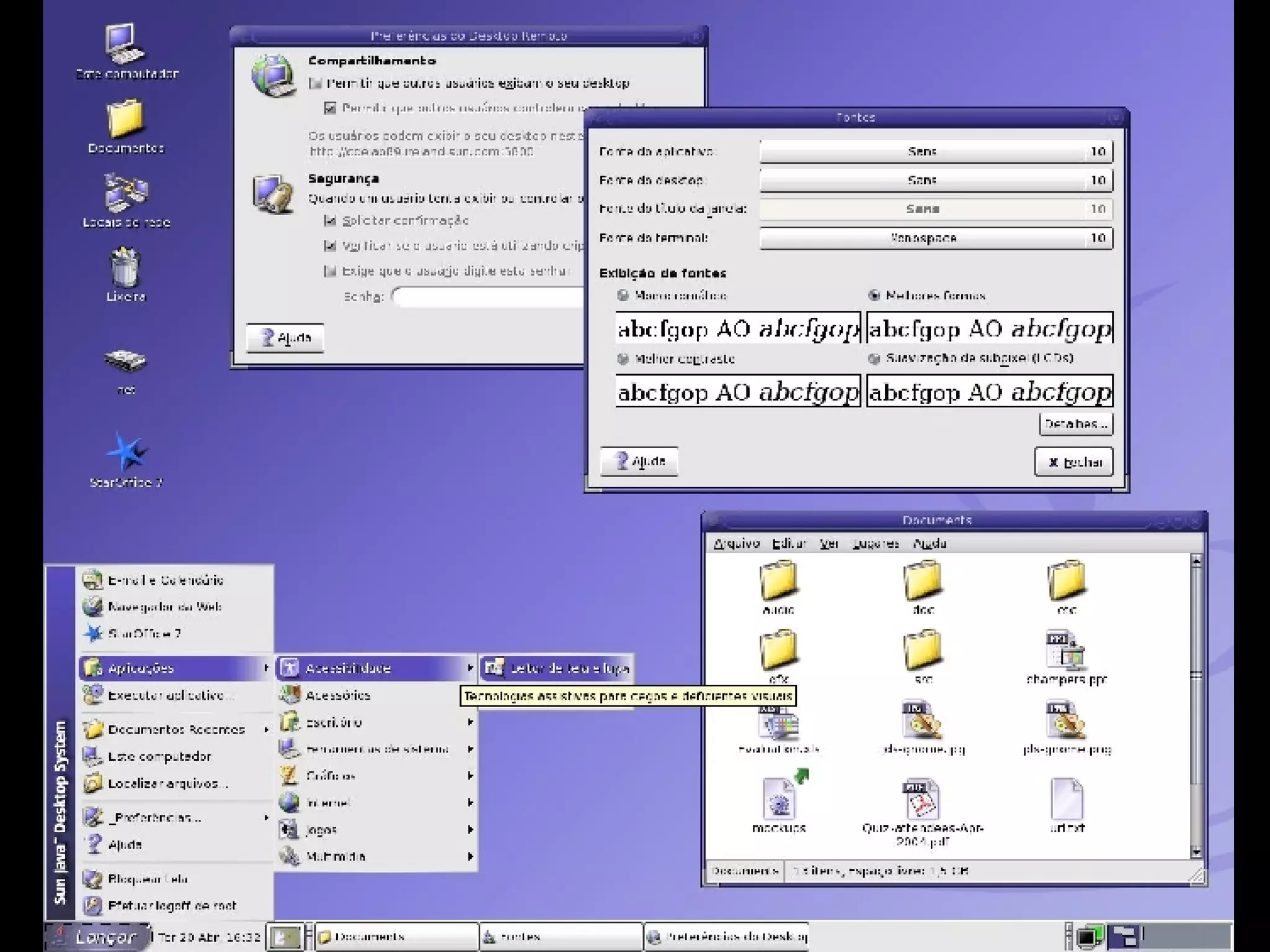
Task: Choose Navegador da Web menu entry
Action: tap(164, 607)
